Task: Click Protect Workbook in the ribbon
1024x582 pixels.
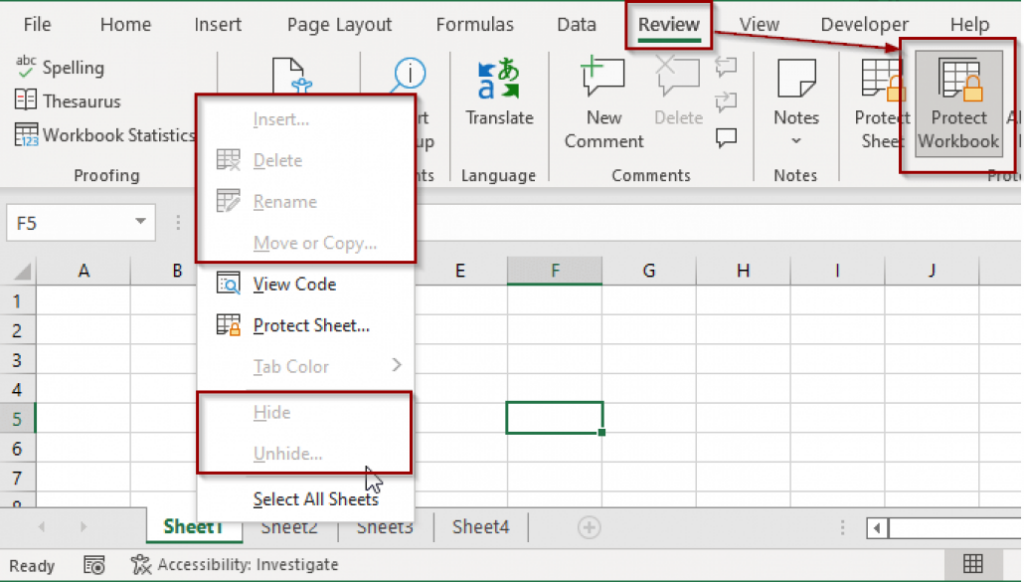Action: click(958, 103)
